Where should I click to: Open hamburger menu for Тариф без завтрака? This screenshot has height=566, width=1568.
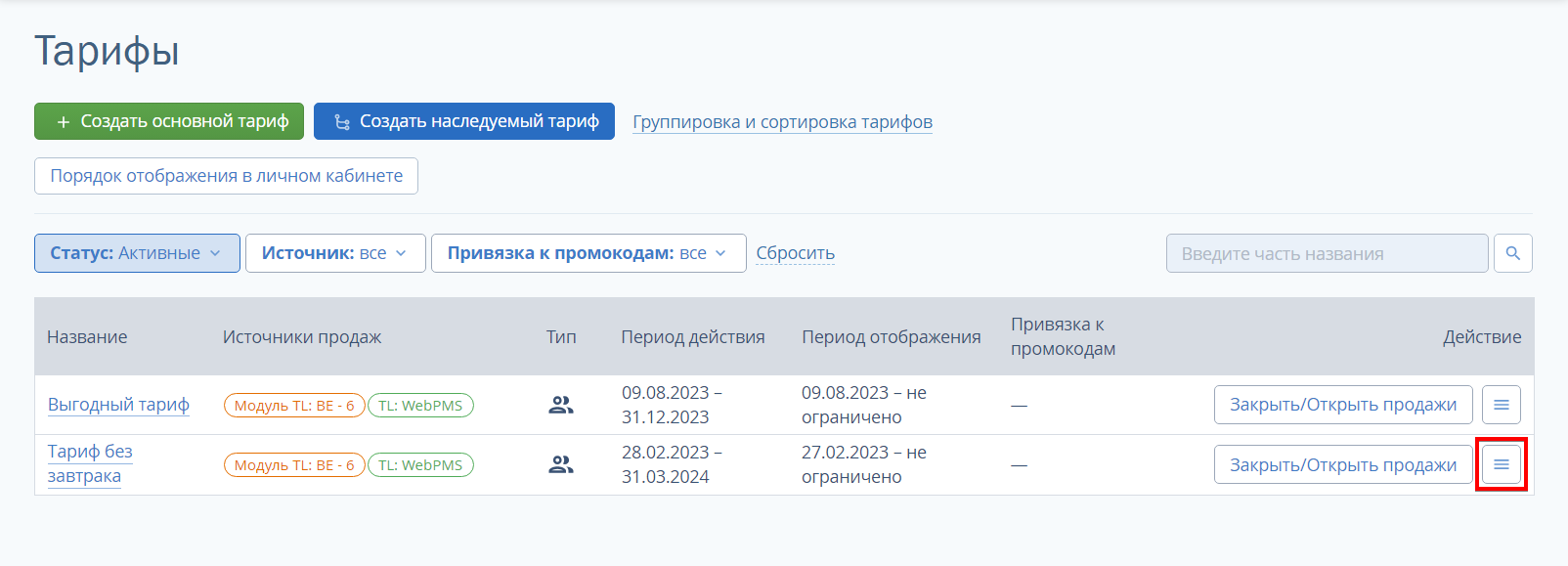(x=1502, y=464)
